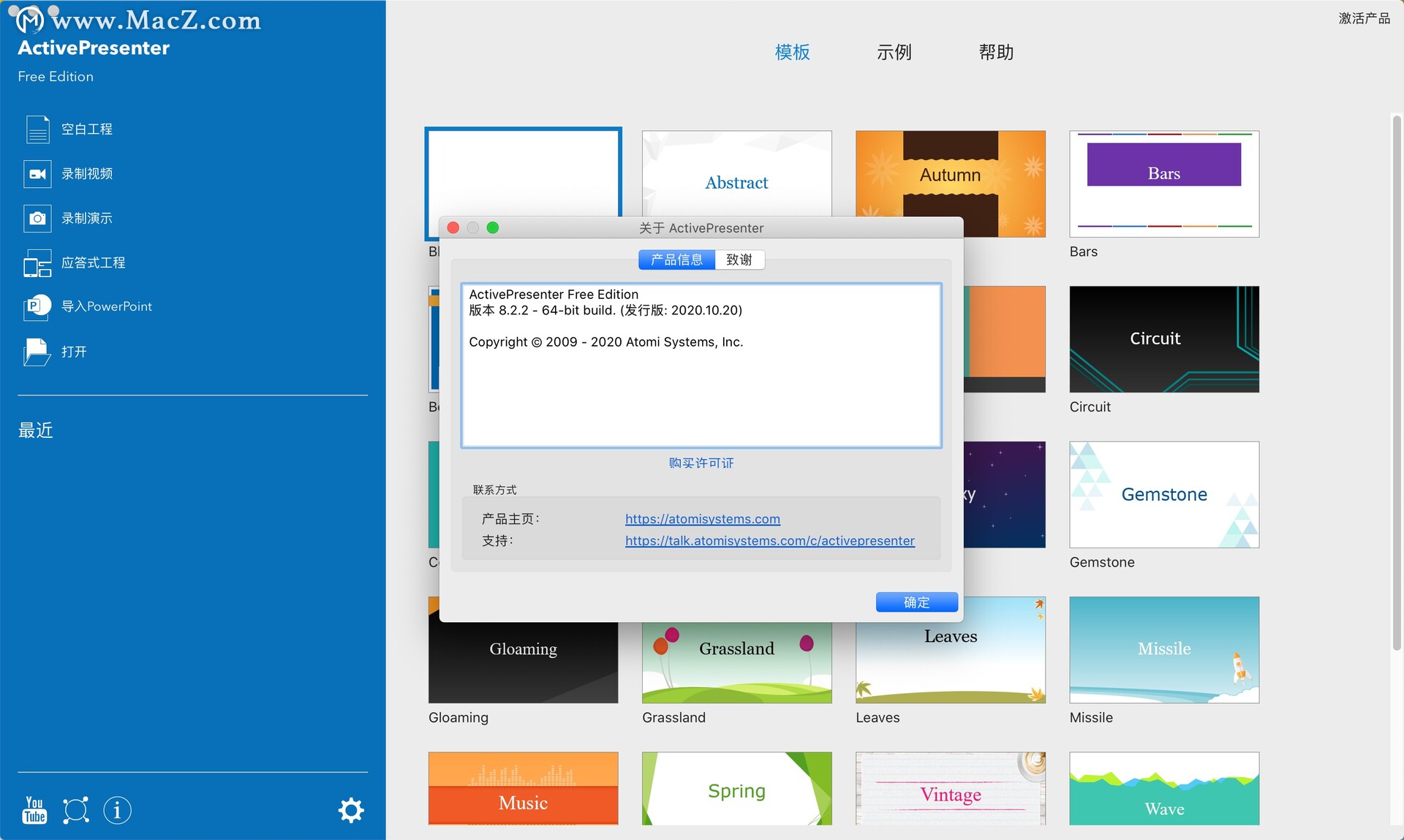The width and height of the screenshot is (1404, 840).
Task: Choose the Gloaming template thumbnail
Action: (x=524, y=662)
